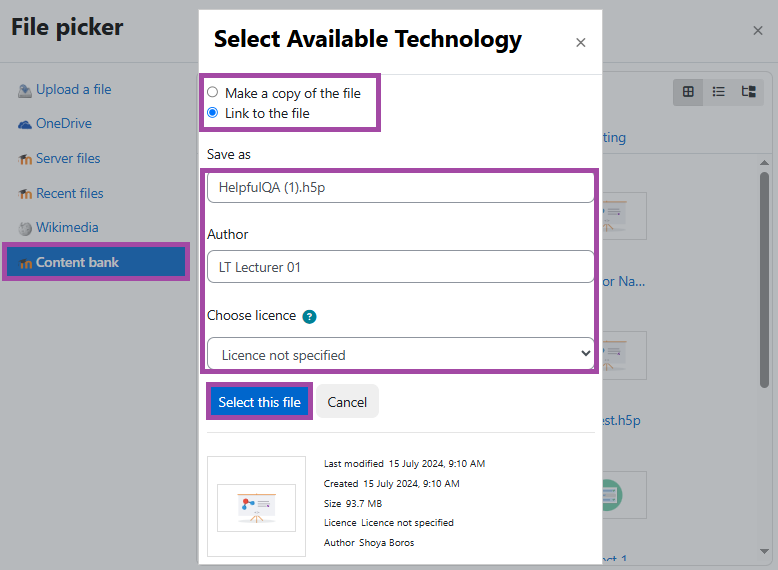778x570 pixels.
Task: Click 'Created 15 July 2024' text
Action: 391,484
